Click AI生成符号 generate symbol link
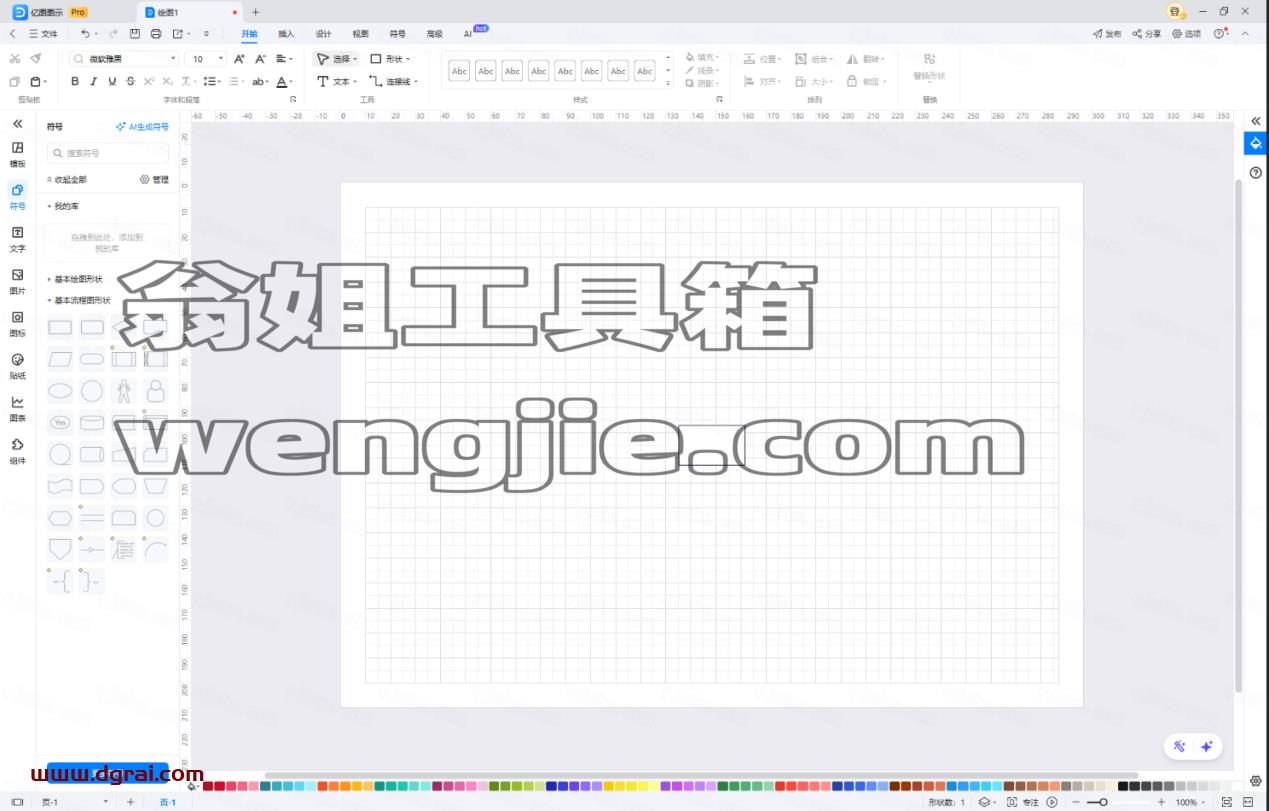Screen dimensions: 1269x811 pyautogui.click(x=142, y=127)
